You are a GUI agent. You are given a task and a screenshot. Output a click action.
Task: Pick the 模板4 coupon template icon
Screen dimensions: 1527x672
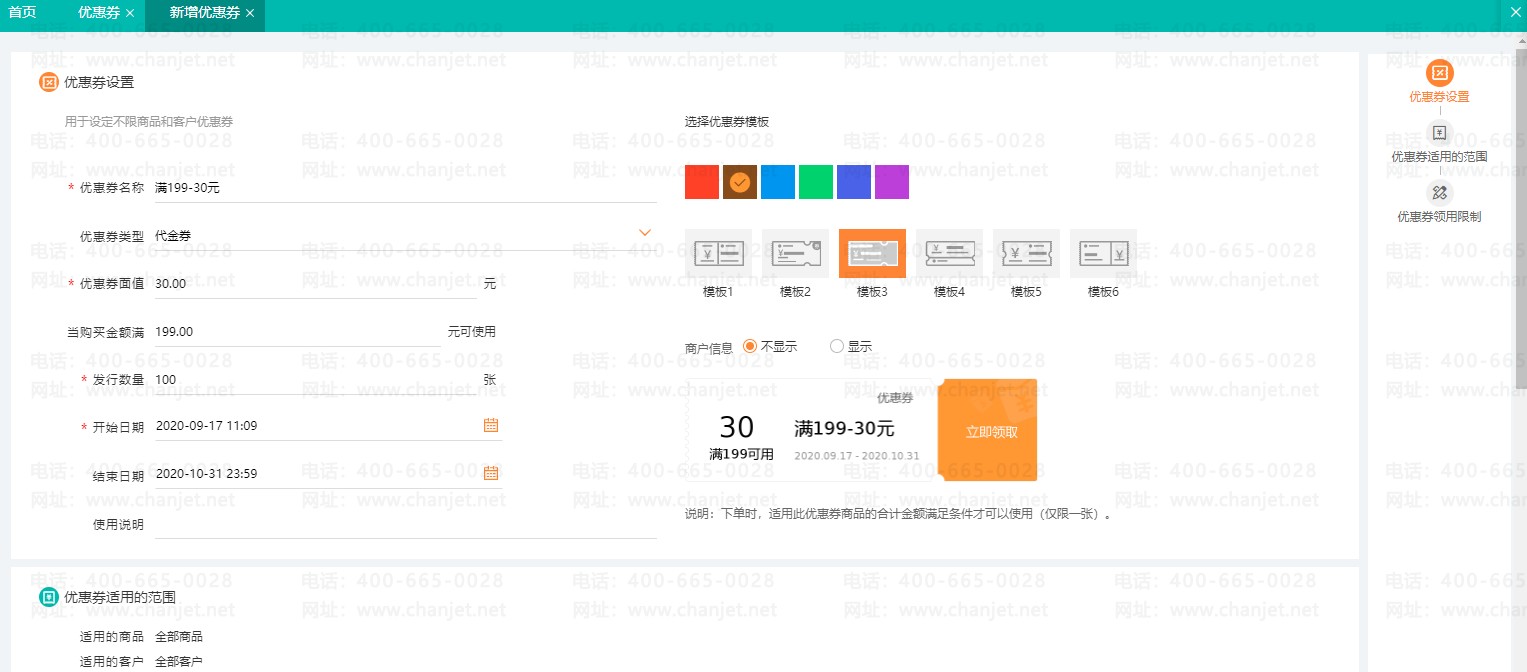pos(949,253)
